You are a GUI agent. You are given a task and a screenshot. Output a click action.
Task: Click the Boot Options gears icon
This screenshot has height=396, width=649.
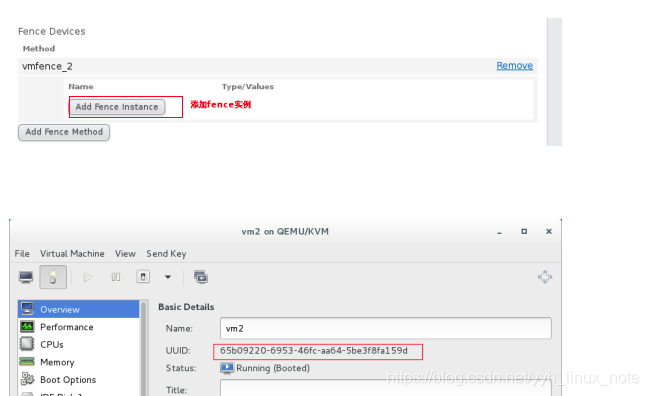(x=27, y=379)
